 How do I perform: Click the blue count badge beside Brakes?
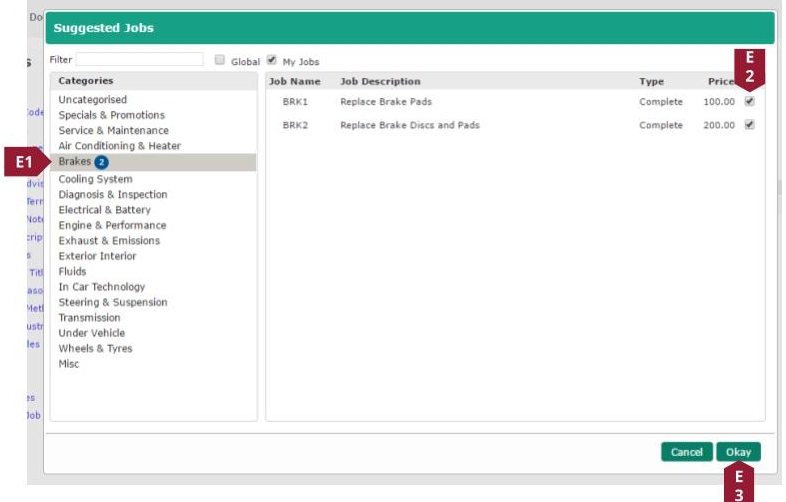pyautogui.click(x=101, y=162)
